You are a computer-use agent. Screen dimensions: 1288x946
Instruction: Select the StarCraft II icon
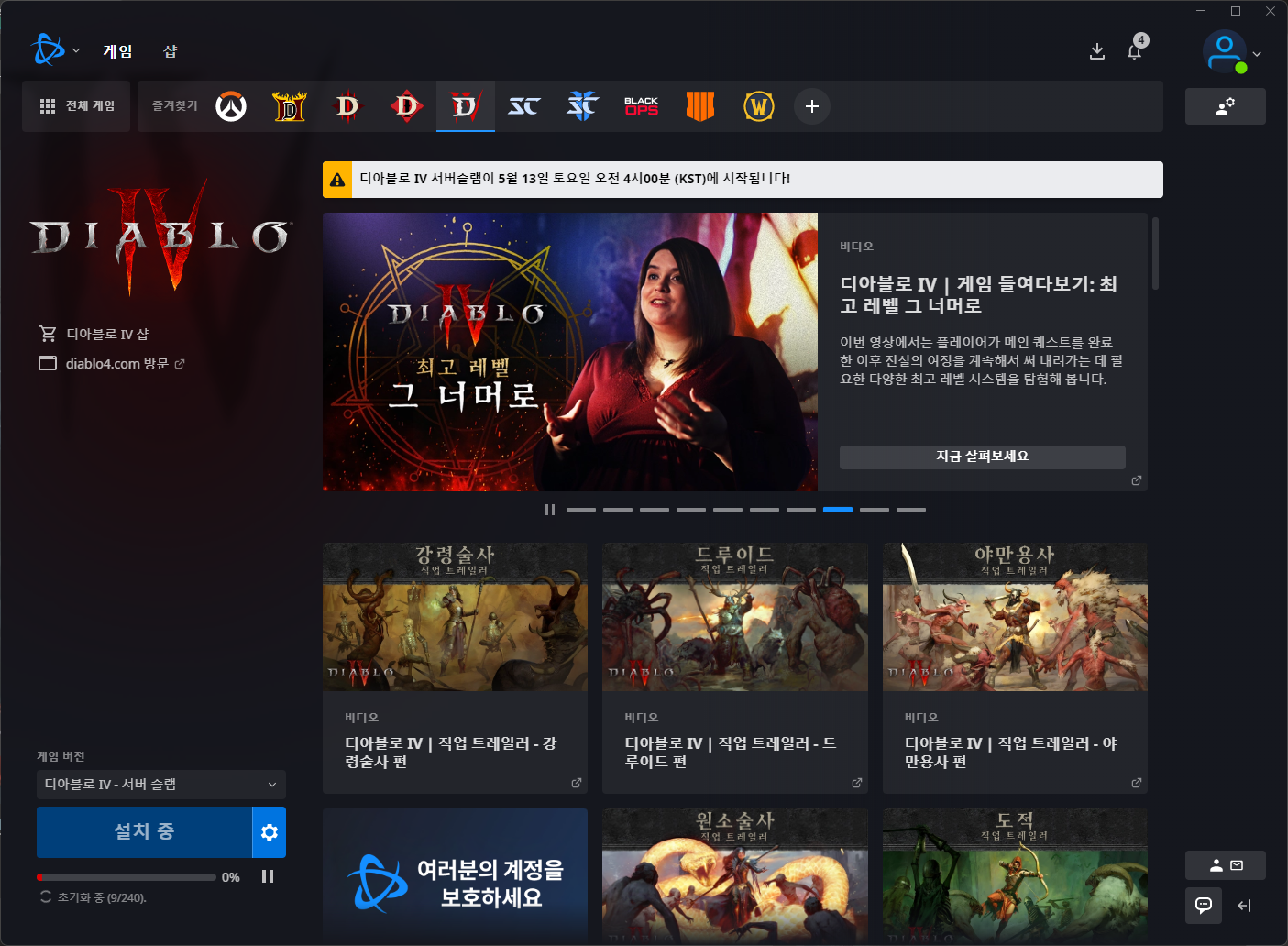583,106
